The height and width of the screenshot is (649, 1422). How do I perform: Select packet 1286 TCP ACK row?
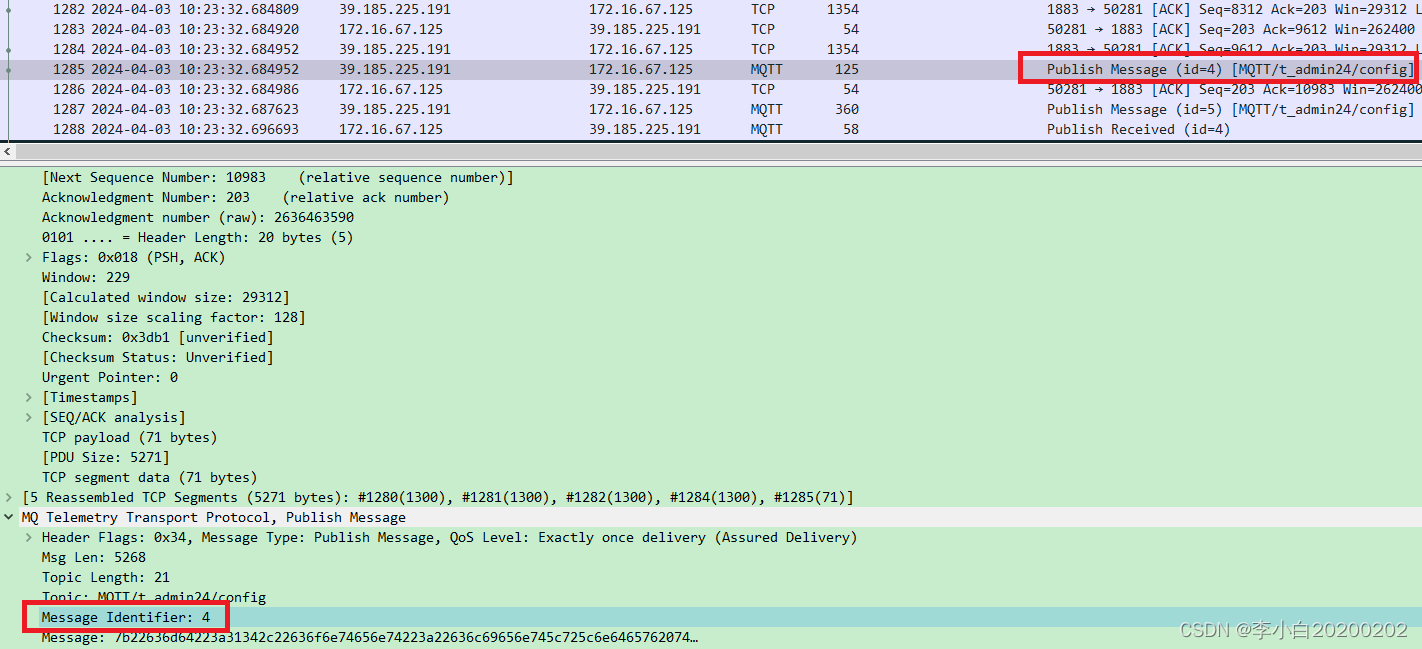pos(400,89)
